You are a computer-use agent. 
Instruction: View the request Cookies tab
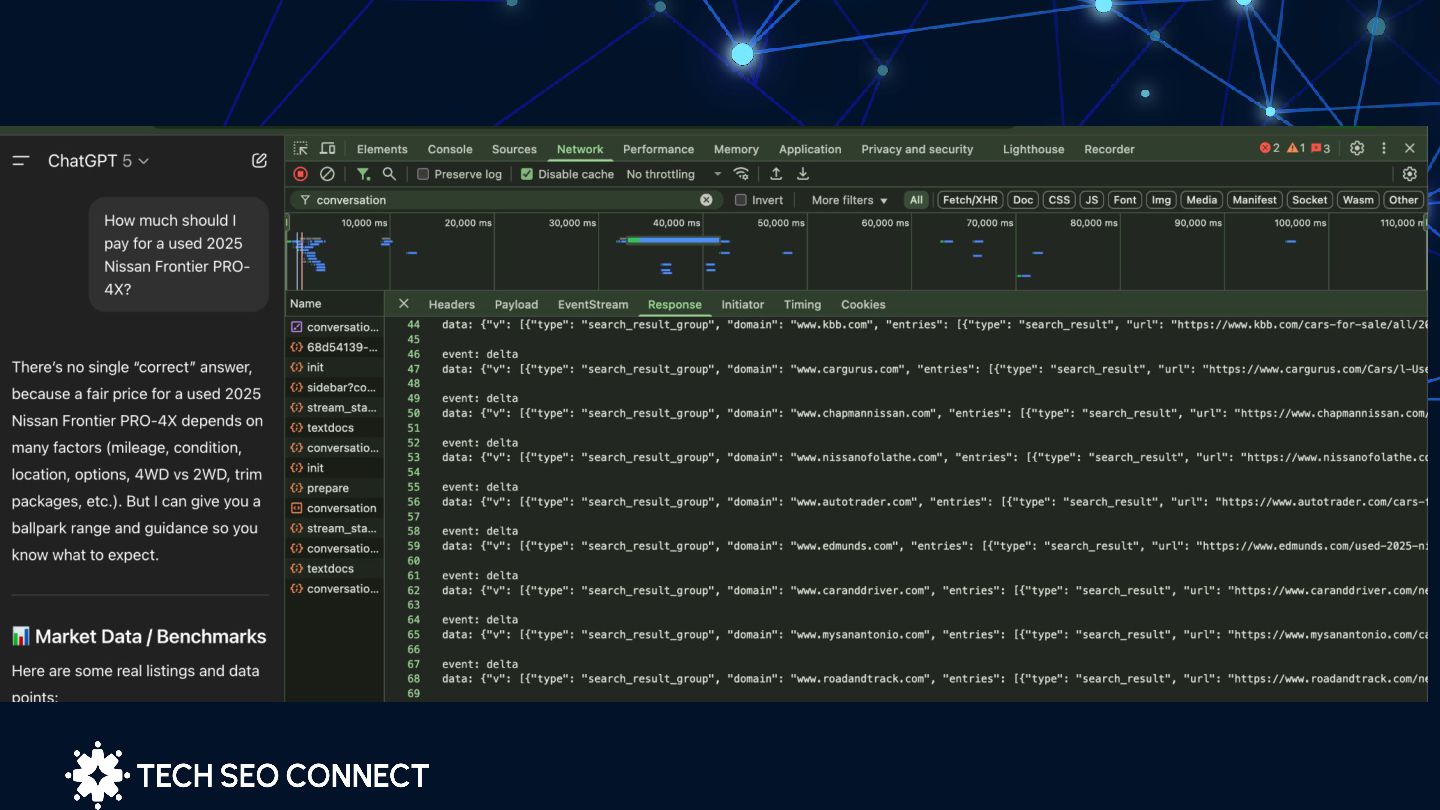click(x=863, y=304)
